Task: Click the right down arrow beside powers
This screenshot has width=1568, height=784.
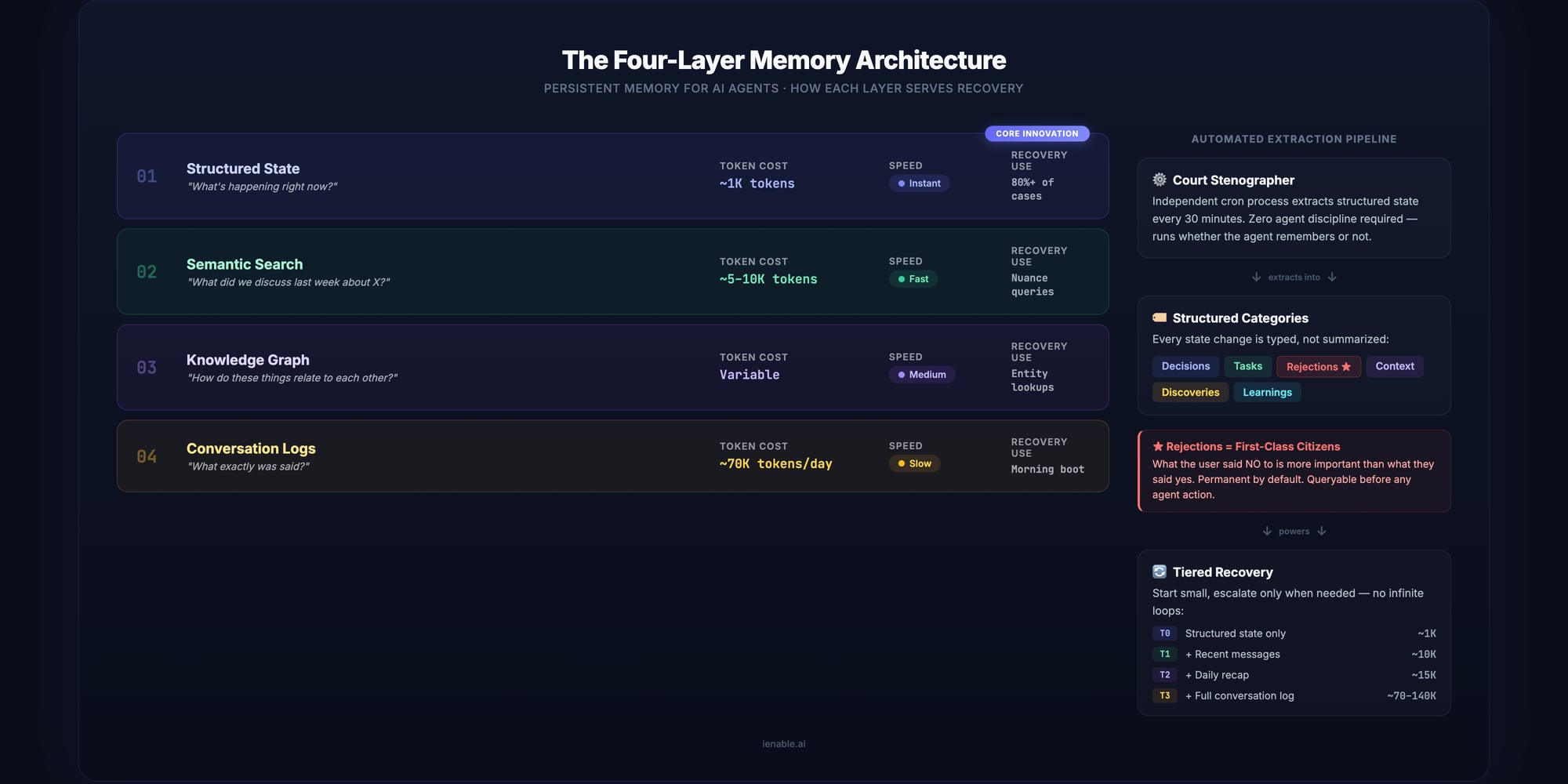Action: (1323, 531)
